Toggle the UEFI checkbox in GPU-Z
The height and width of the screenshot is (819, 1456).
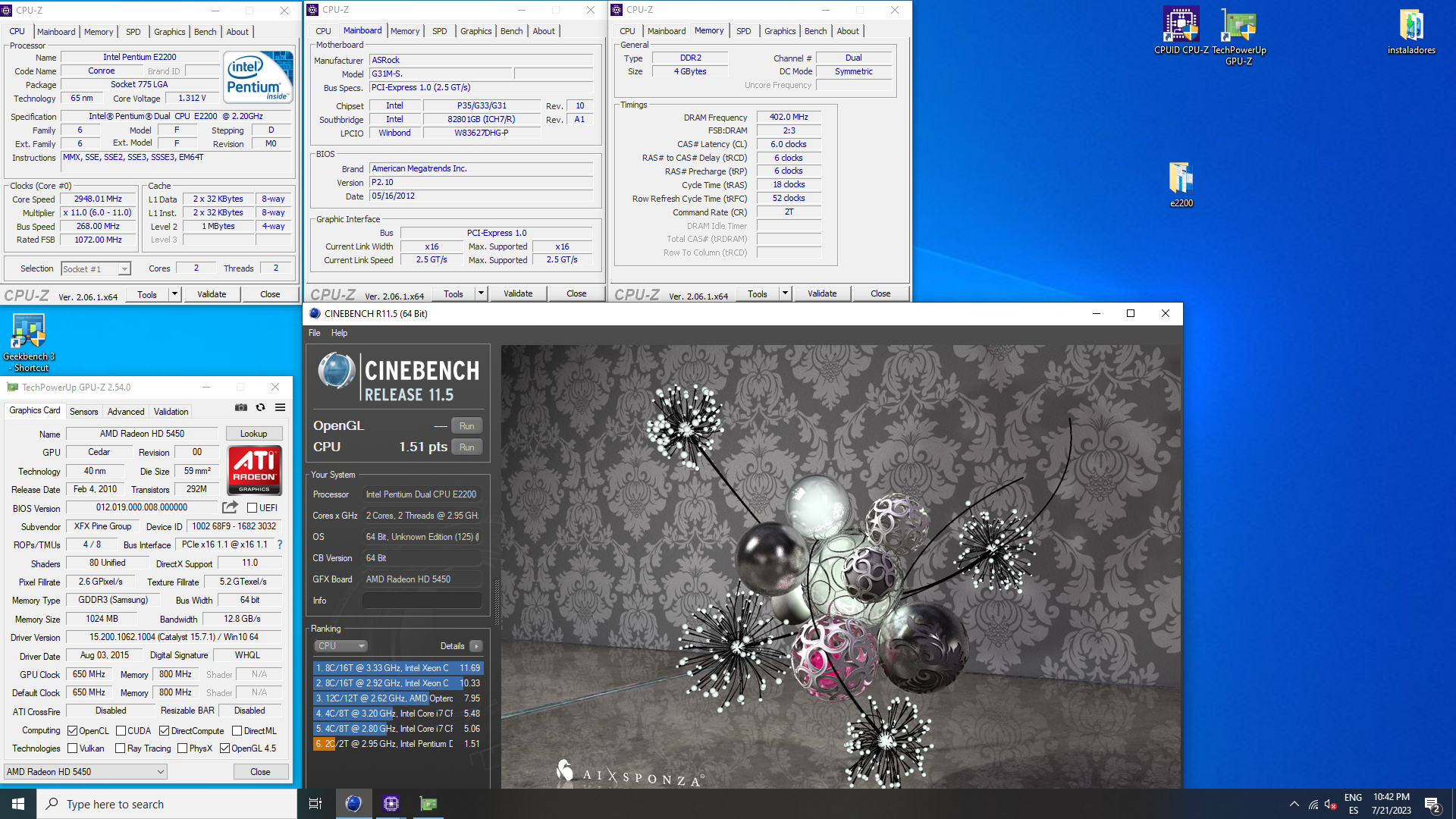(252, 507)
